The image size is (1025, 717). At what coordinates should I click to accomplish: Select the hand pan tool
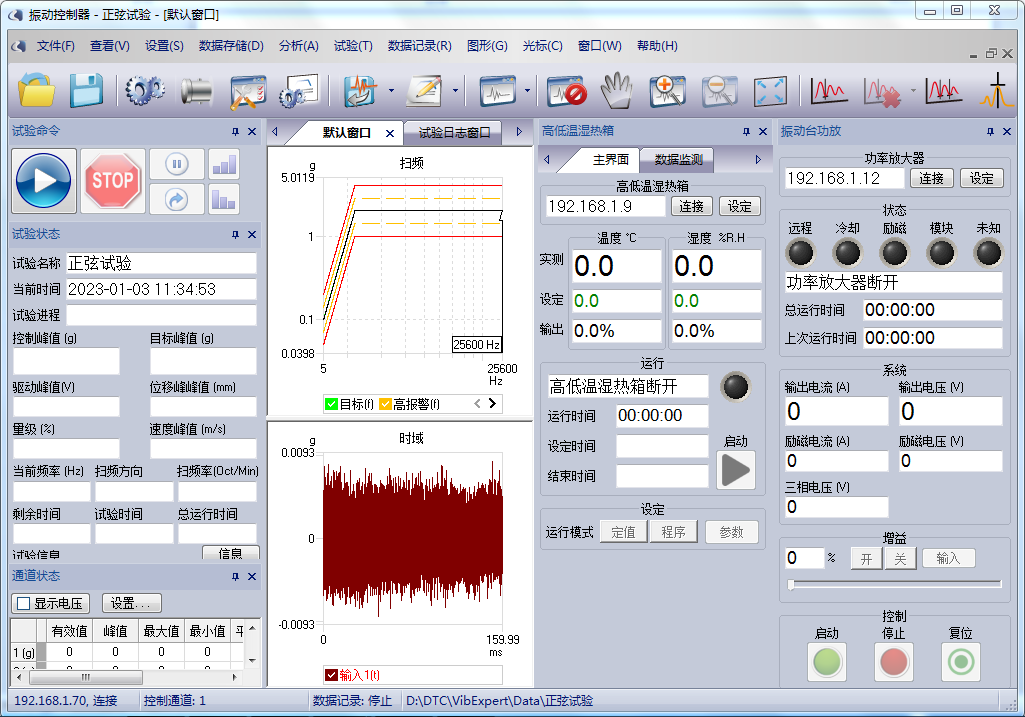click(x=617, y=90)
